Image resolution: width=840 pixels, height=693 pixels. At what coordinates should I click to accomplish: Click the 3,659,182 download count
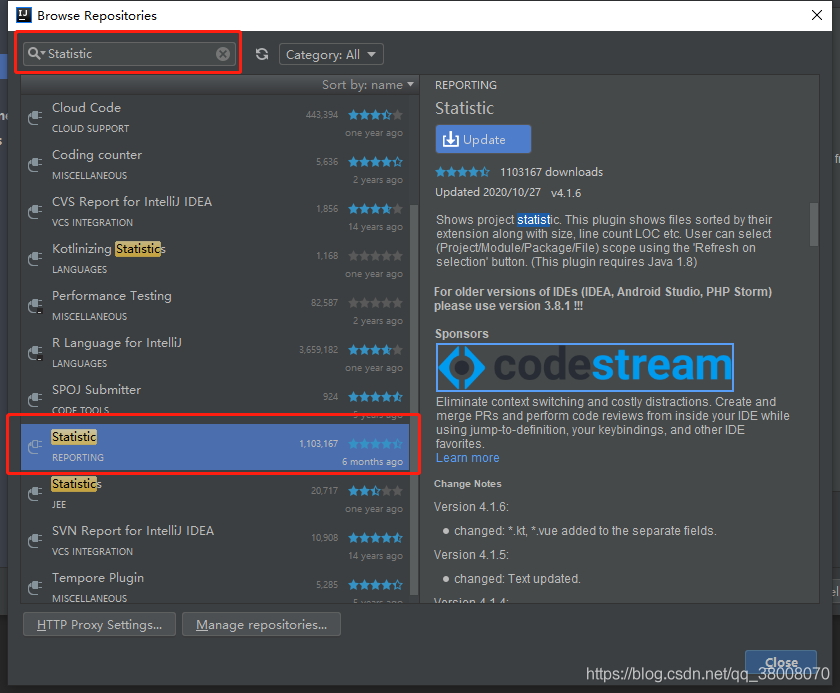[x=319, y=350]
